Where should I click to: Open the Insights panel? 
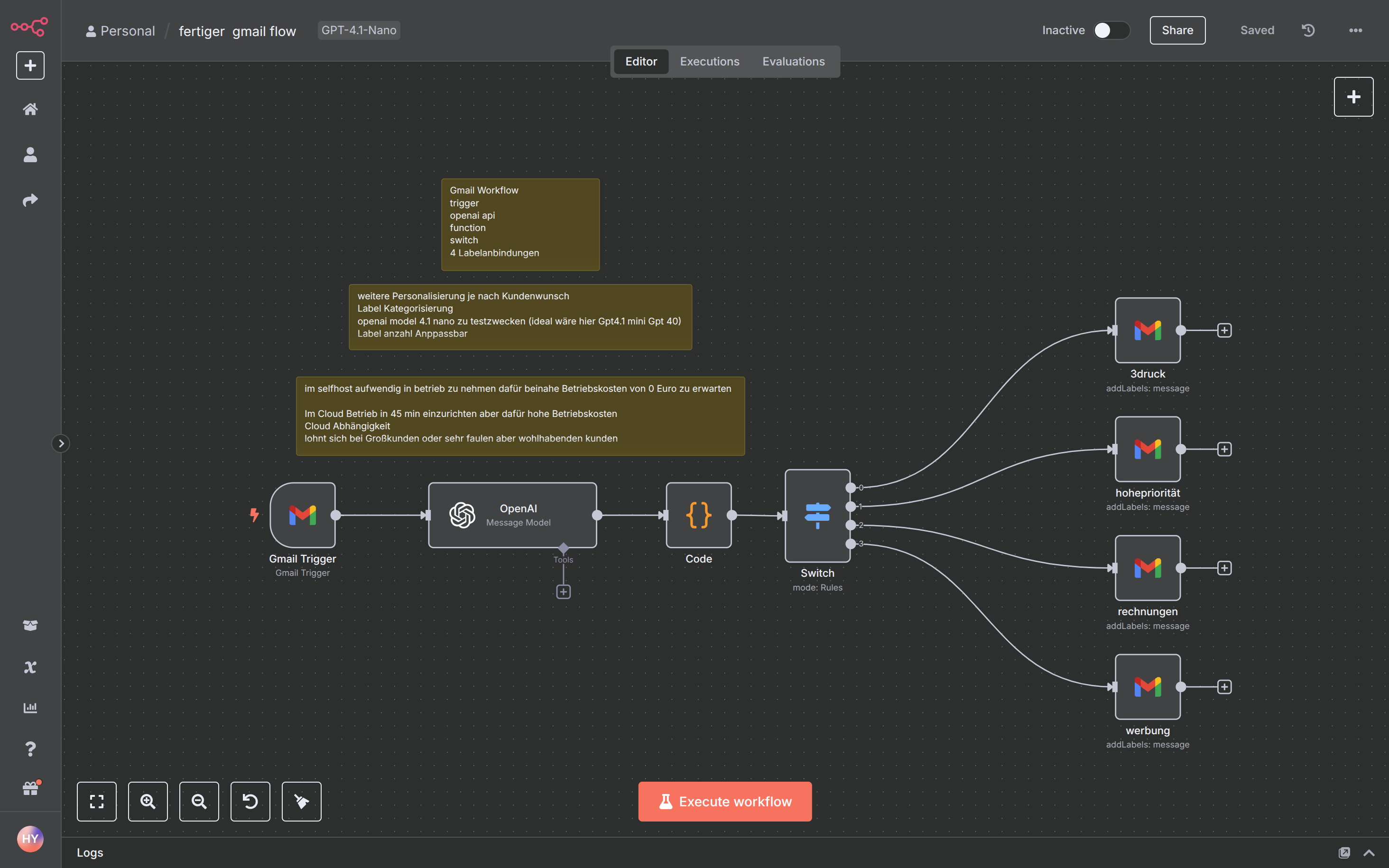click(30, 707)
